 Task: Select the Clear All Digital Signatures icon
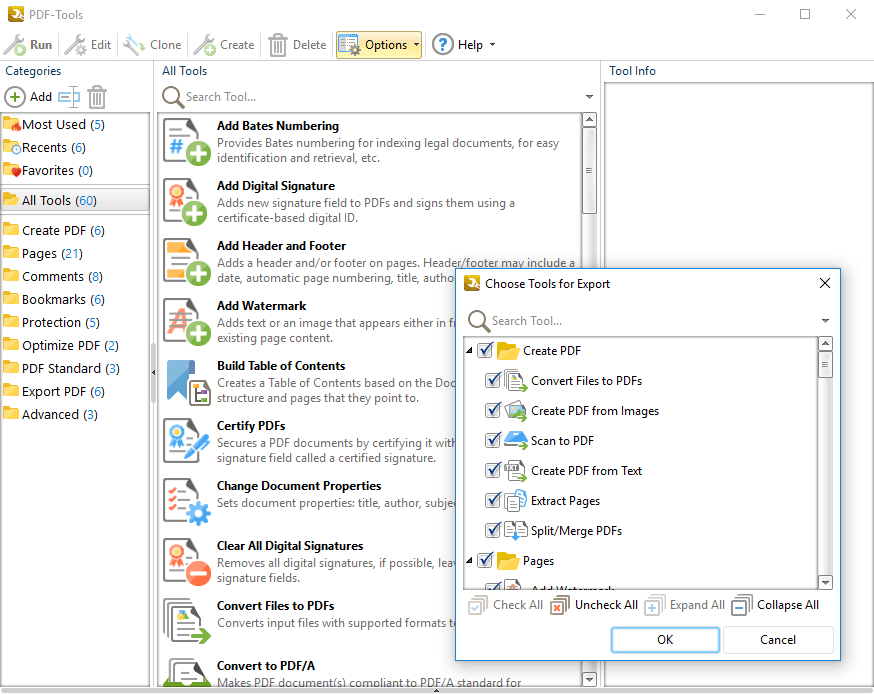[x=187, y=562]
